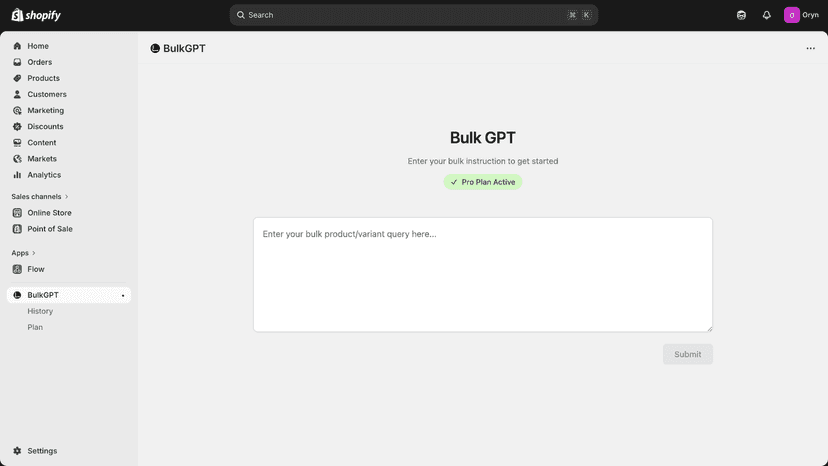The image size is (828, 466).
Task: Expand the Sales channels section chevron
Action: point(67,197)
